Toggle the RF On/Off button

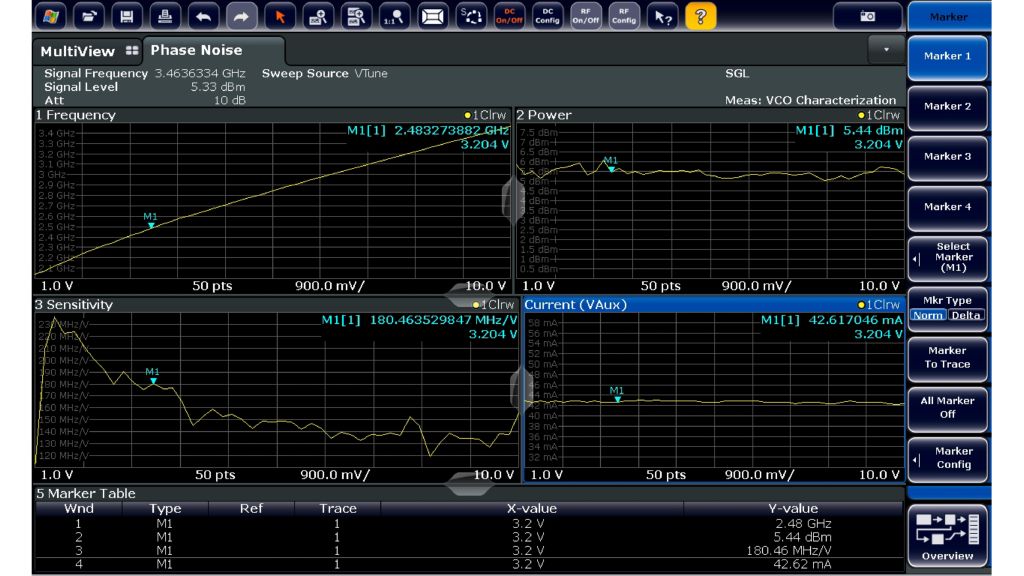pos(585,16)
